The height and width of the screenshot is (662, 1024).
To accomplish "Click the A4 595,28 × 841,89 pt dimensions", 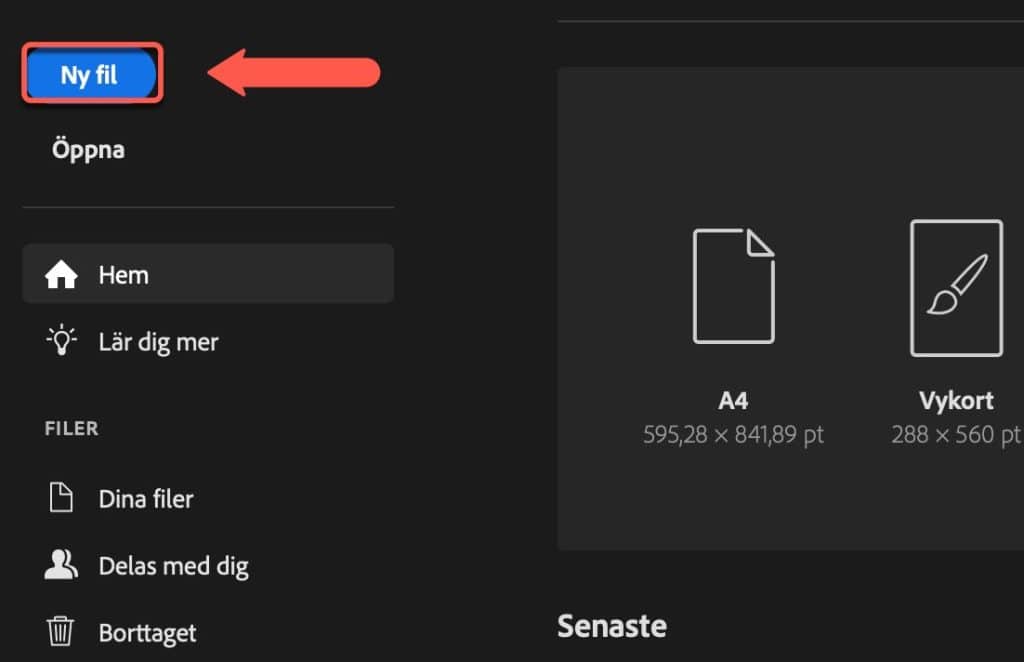I will (x=733, y=434).
